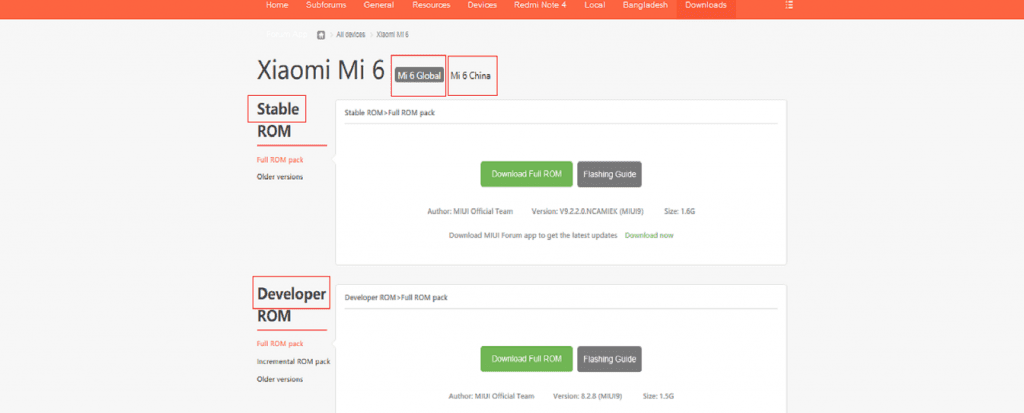Click Developer ROM>Full ROM pack heading
Screen dimensions: 1024x413
tap(396, 297)
